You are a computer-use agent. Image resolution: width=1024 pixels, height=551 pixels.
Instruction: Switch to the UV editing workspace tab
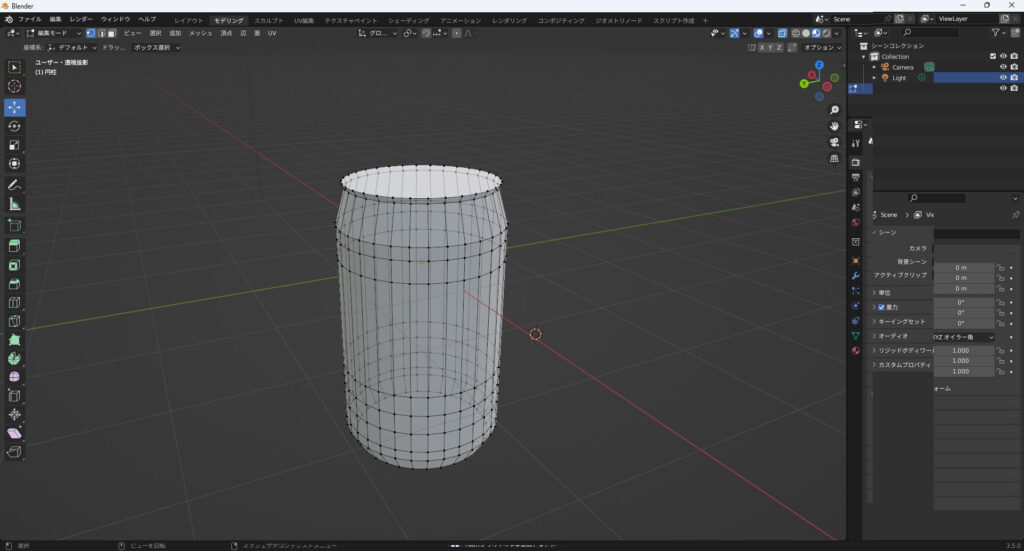point(304,20)
